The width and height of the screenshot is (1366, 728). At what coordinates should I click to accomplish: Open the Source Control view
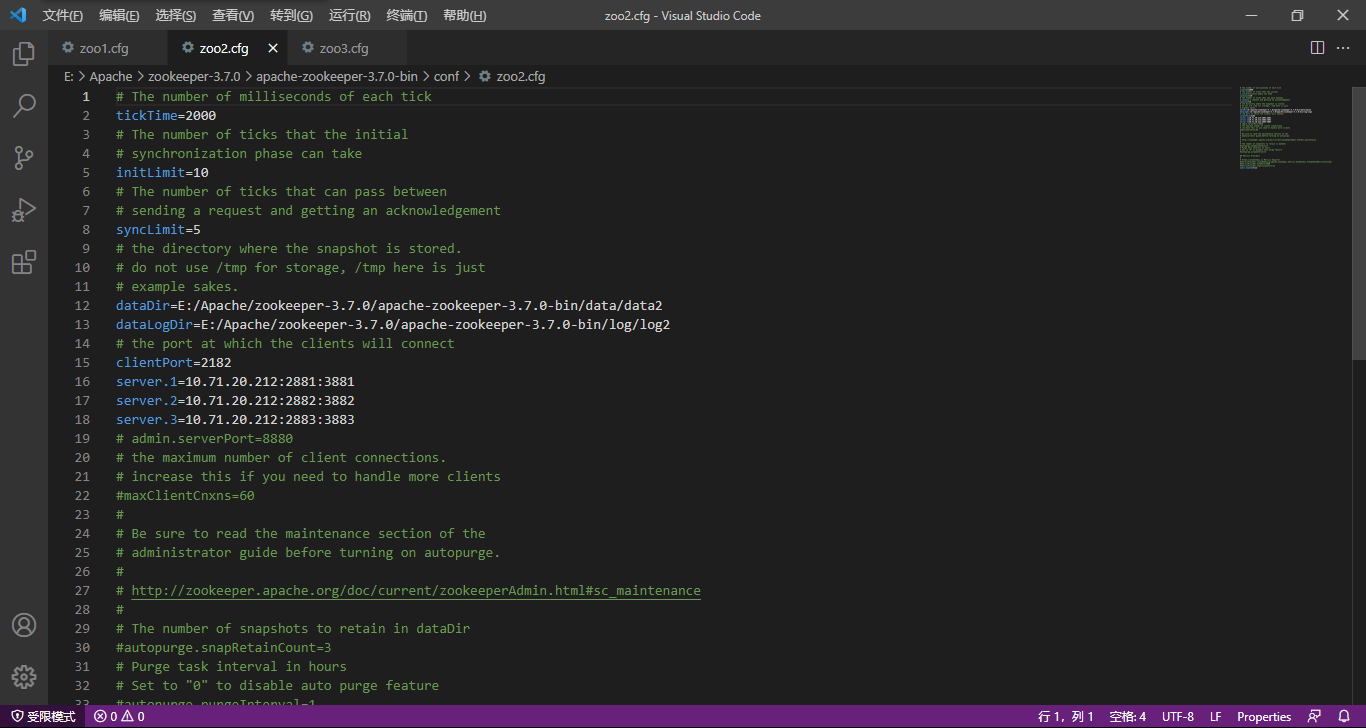click(x=24, y=158)
